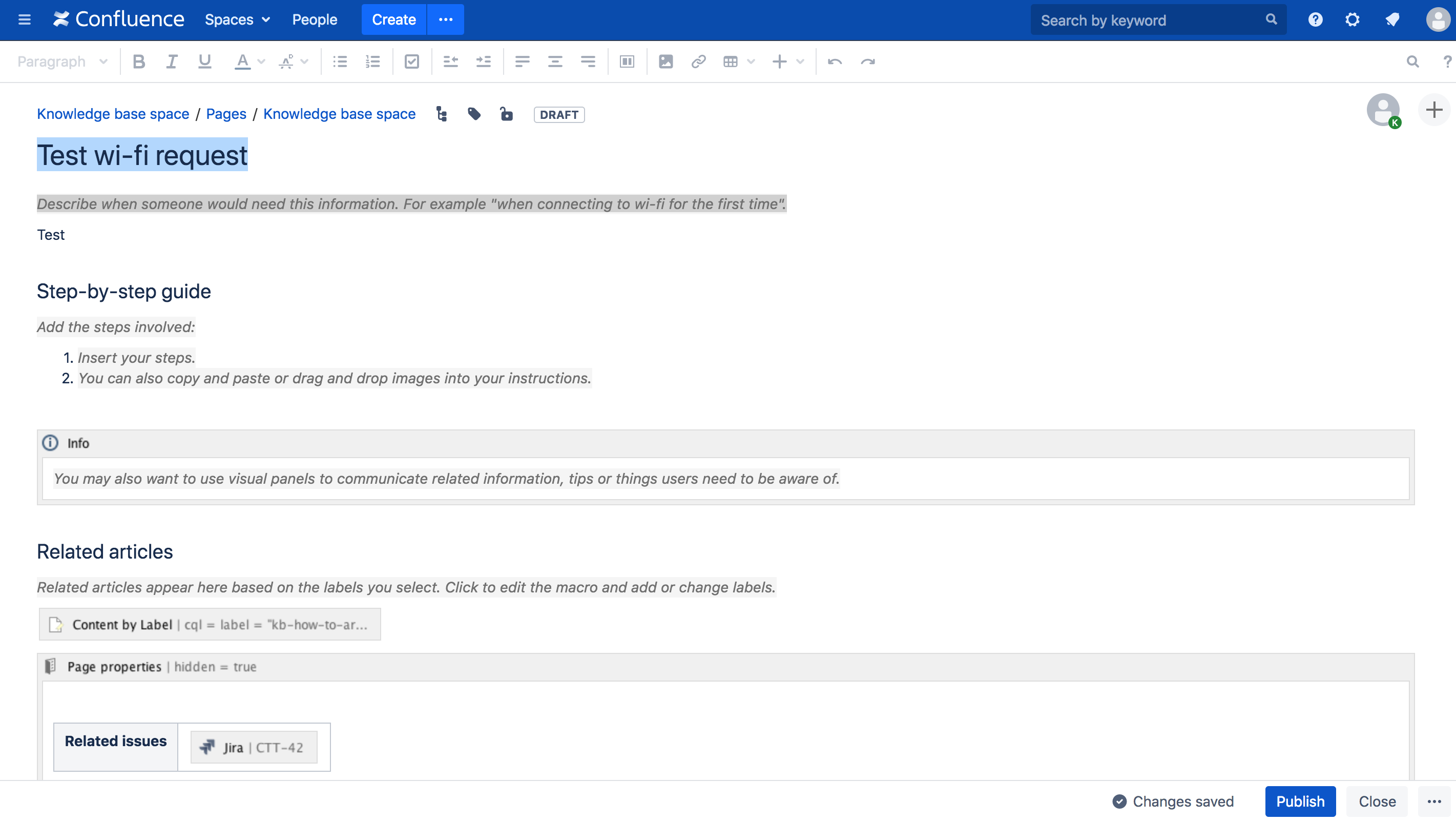Viewport: 1456px width, 822px height.
Task: Open the Confluence main menu
Action: coord(25,18)
